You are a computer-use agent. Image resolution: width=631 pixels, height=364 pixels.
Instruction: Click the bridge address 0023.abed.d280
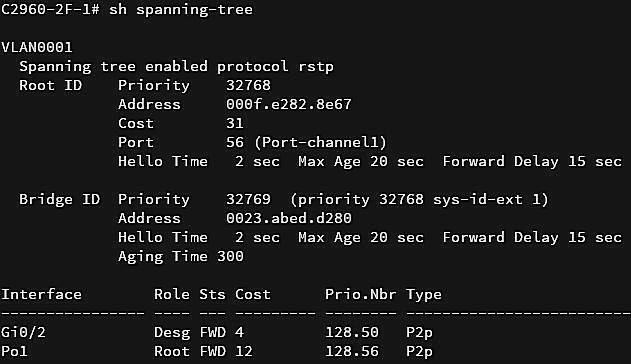(x=289, y=218)
